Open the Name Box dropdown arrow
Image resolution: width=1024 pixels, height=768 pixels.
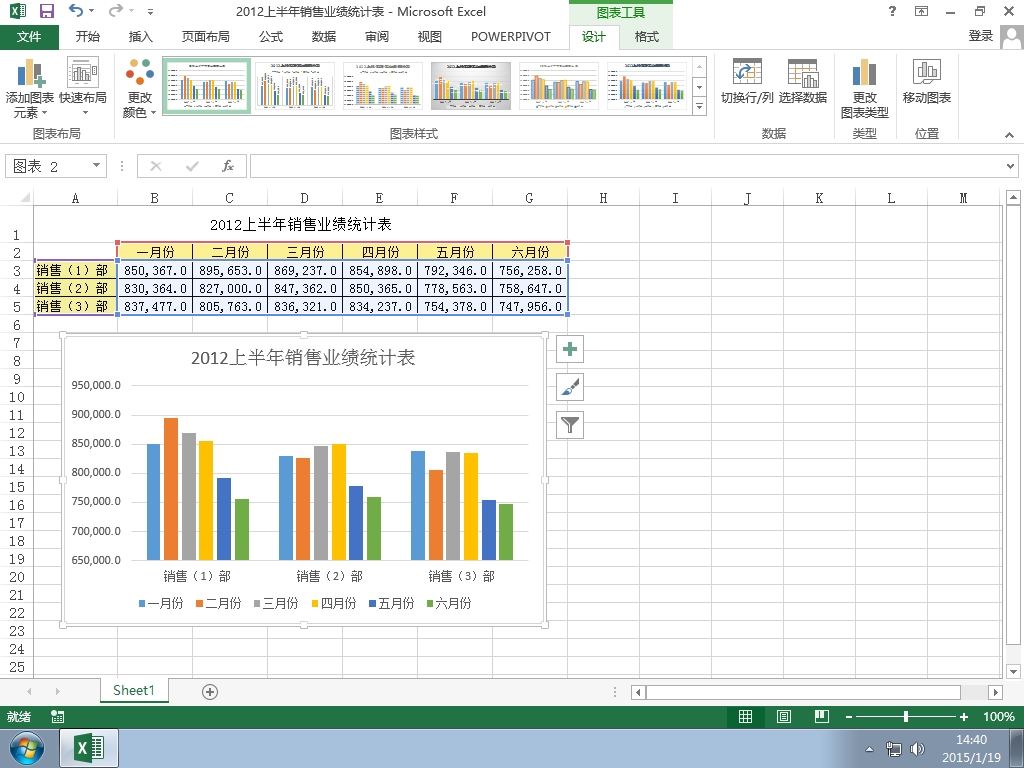click(96, 165)
